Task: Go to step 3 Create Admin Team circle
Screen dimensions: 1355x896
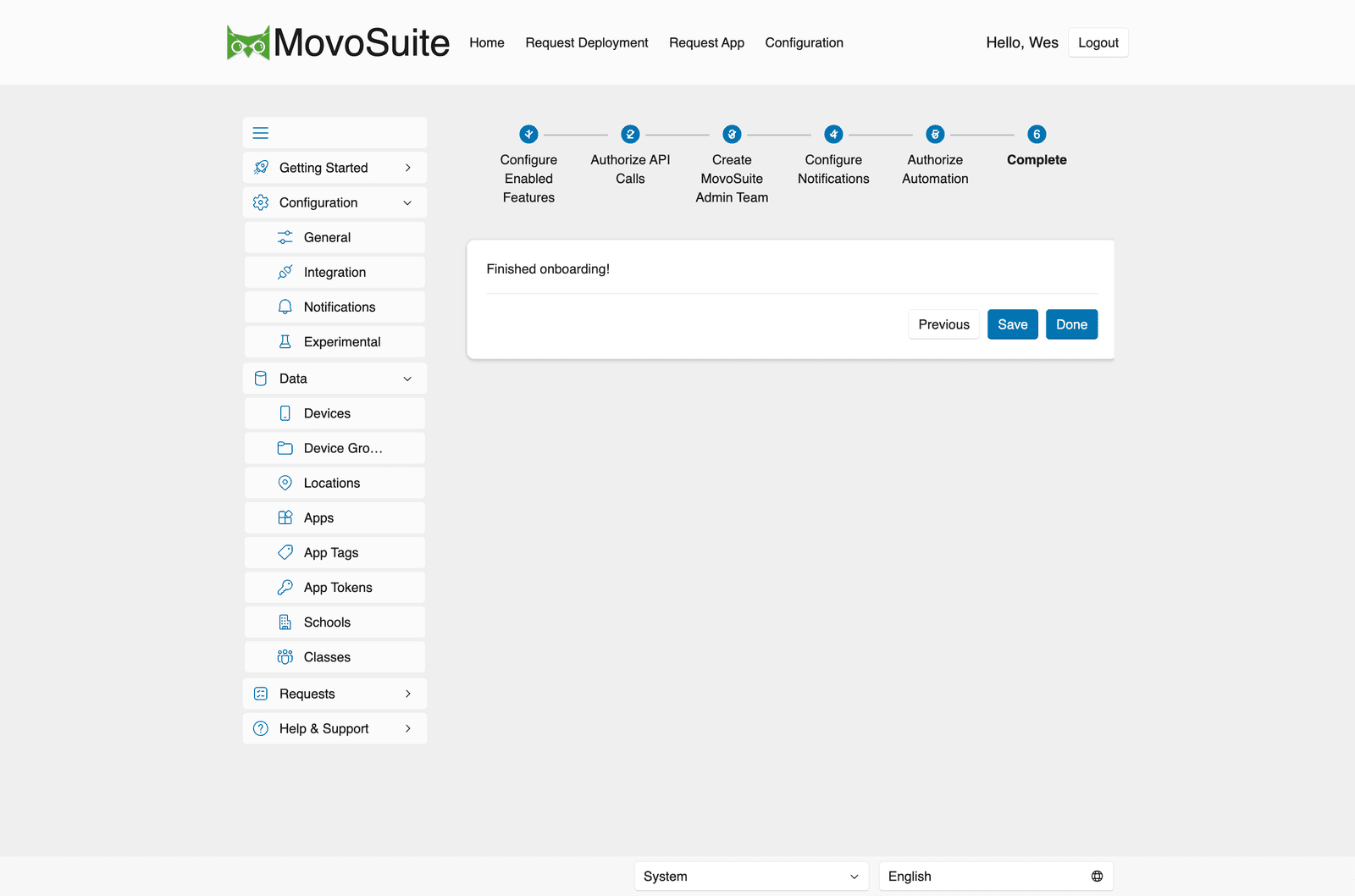Action: (x=732, y=134)
